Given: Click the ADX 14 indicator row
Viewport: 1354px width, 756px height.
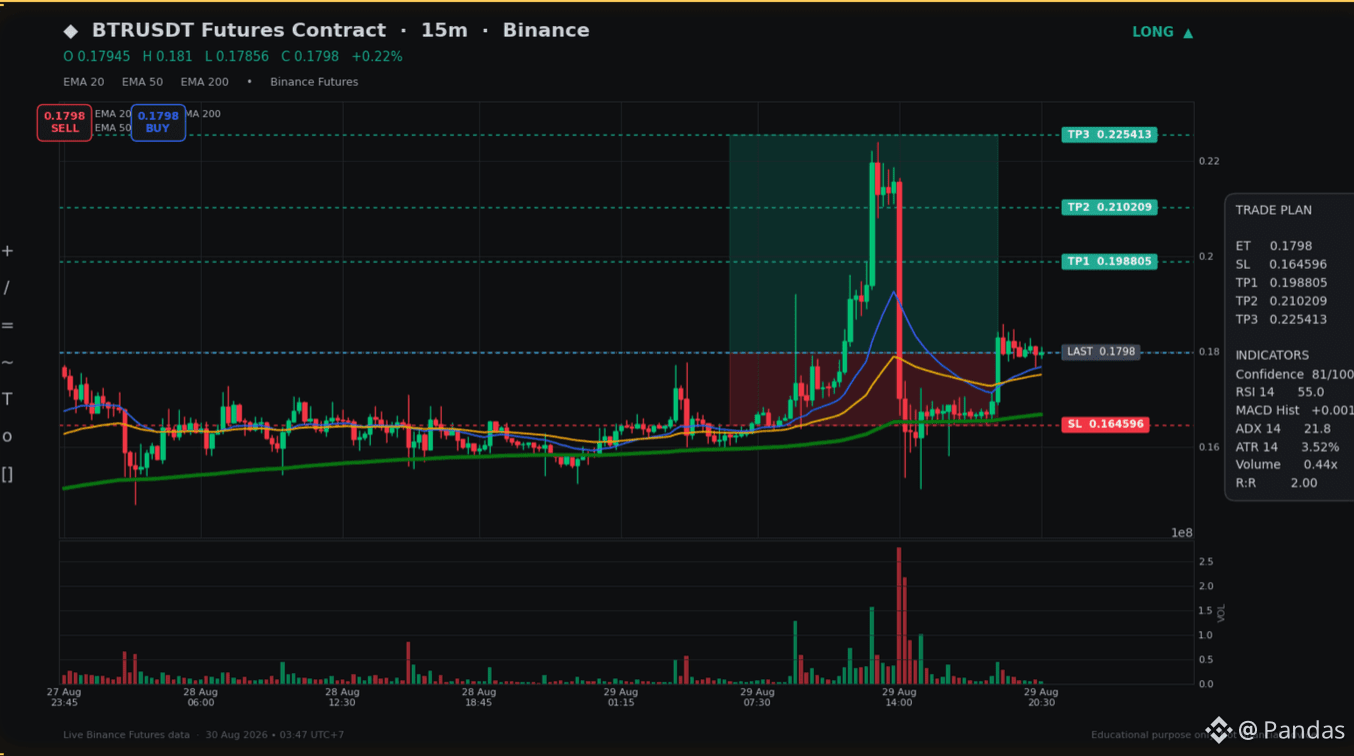Looking at the screenshot, I should [1283, 429].
